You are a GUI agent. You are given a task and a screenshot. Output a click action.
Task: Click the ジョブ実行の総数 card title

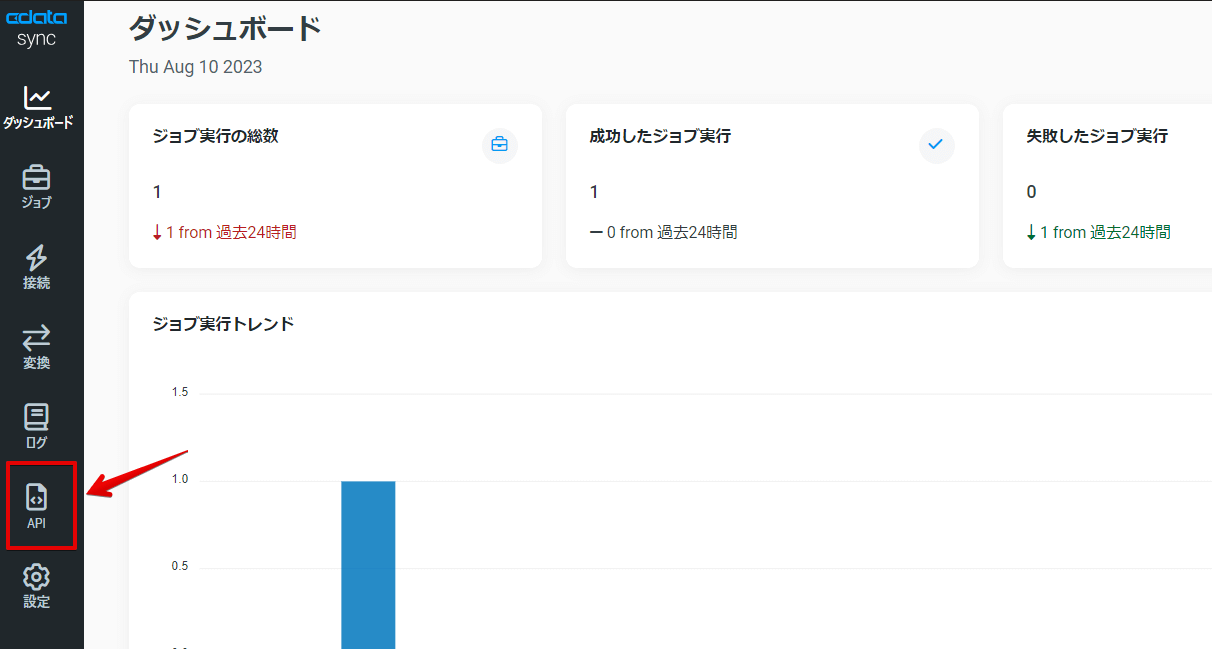[x=215, y=136]
